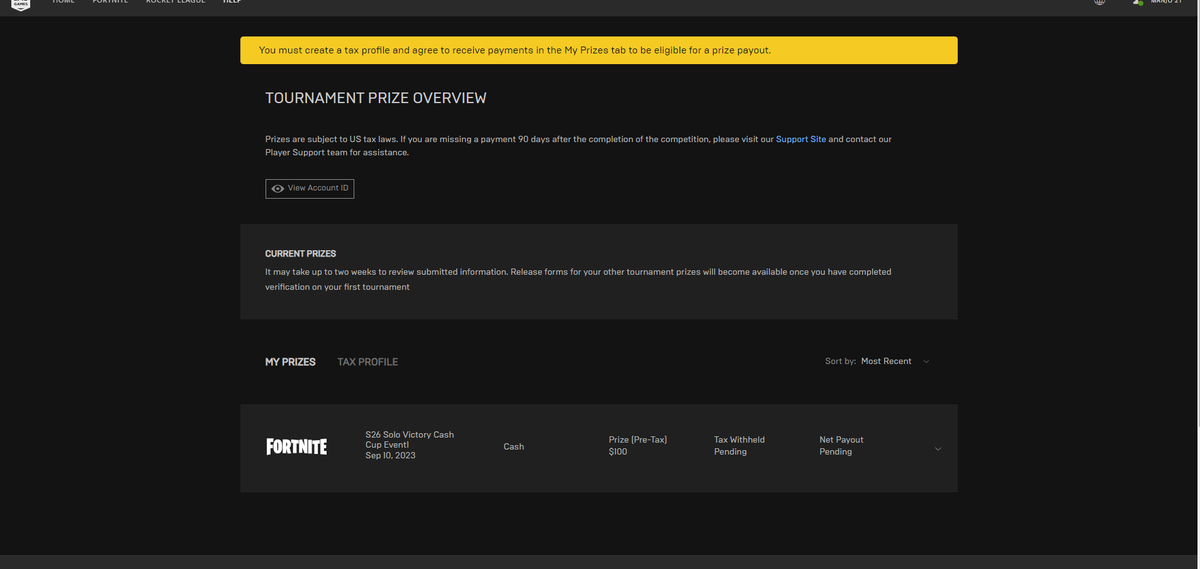This screenshot has width=1200, height=569.
Task: Click the Cash prize type text
Action: pos(514,447)
